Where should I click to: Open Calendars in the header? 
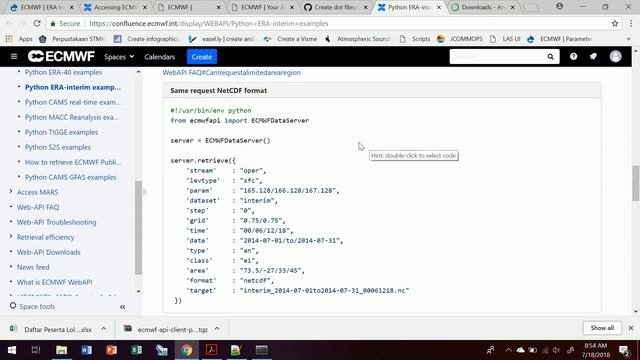(x=160, y=57)
